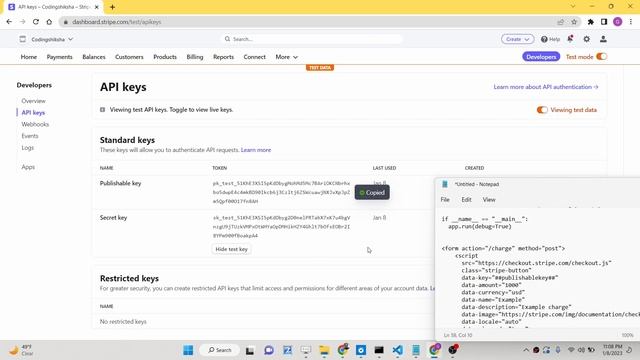
Task: Reload the Stripe dashboard page
Action: tap(36, 22)
